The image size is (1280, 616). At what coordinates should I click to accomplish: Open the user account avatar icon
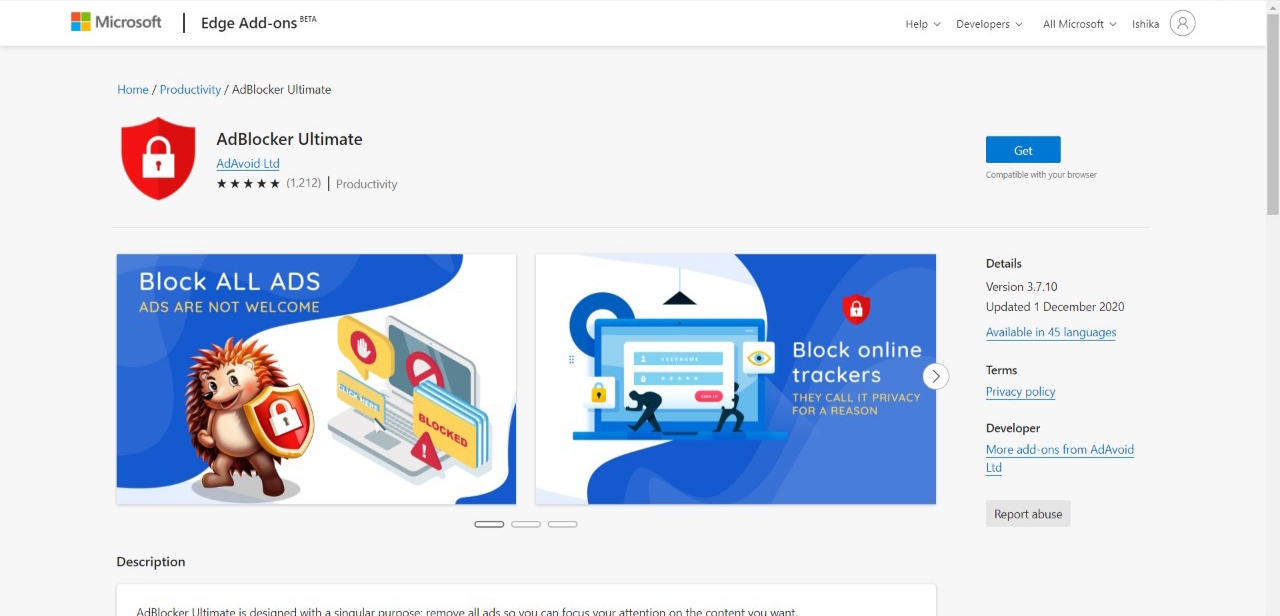point(1182,23)
